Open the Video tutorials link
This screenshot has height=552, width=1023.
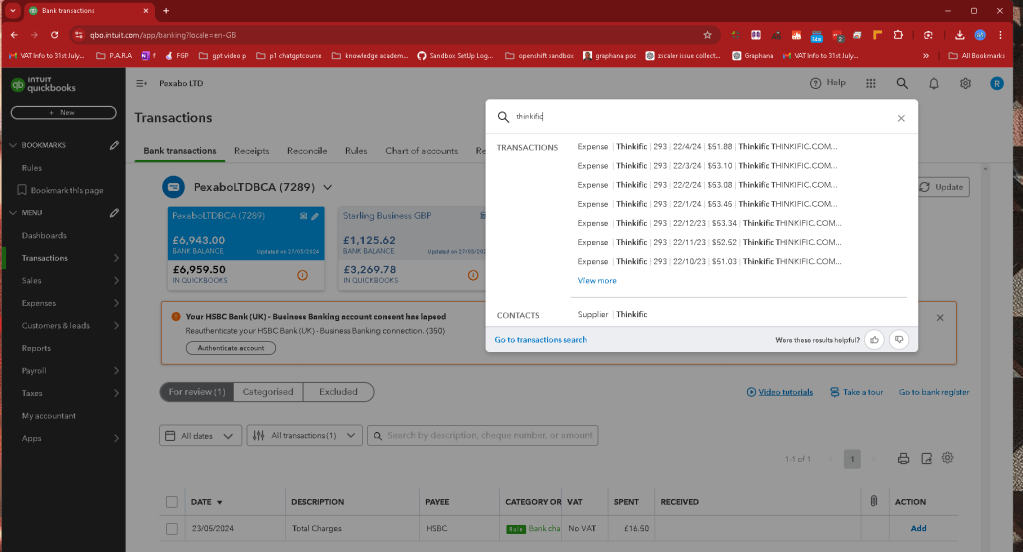780,392
